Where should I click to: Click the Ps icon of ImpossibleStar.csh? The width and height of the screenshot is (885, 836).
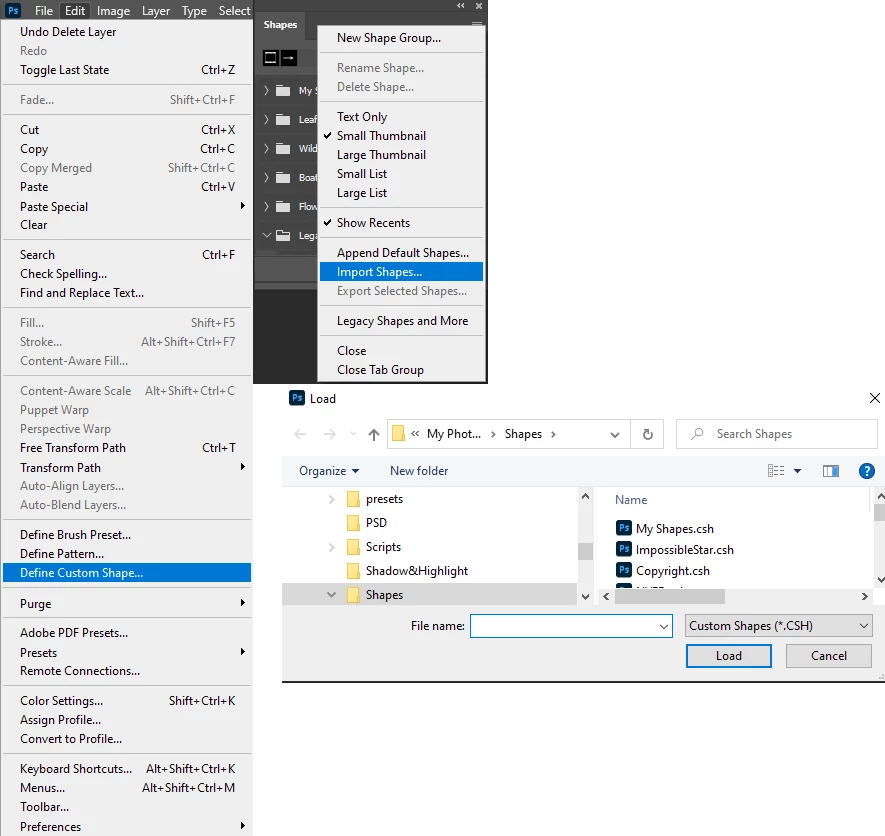(x=624, y=549)
